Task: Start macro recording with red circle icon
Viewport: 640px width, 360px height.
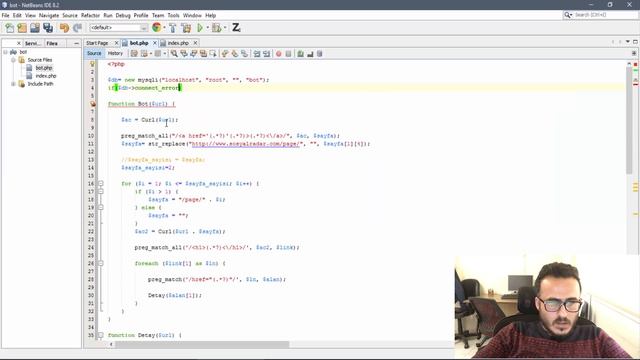Action: [x=279, y=53]
